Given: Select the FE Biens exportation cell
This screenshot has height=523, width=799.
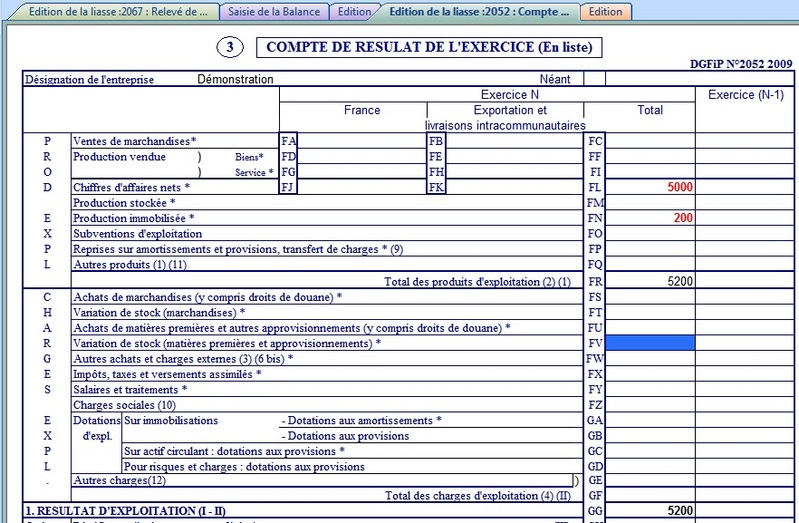Looking at the screenshot, I should [514, 156].
